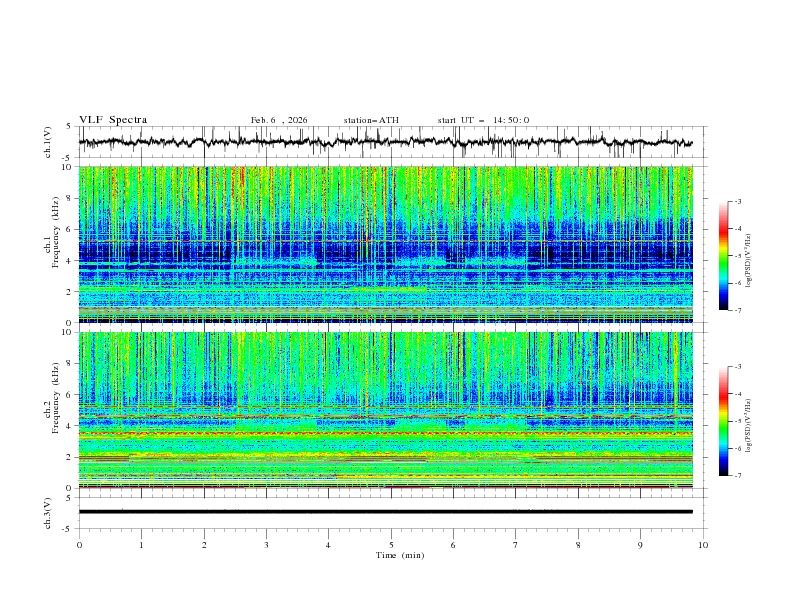
Task: Click time axis tick label "6"
Action: (453, 545)
